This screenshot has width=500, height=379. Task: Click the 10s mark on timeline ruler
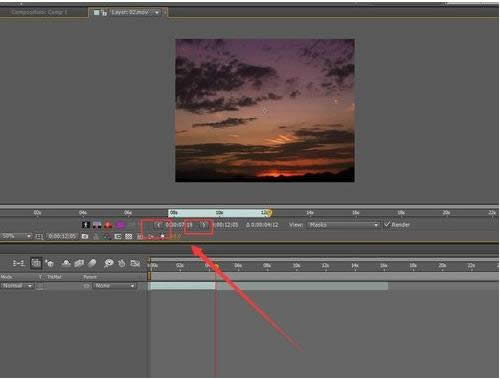coord(296,266)
